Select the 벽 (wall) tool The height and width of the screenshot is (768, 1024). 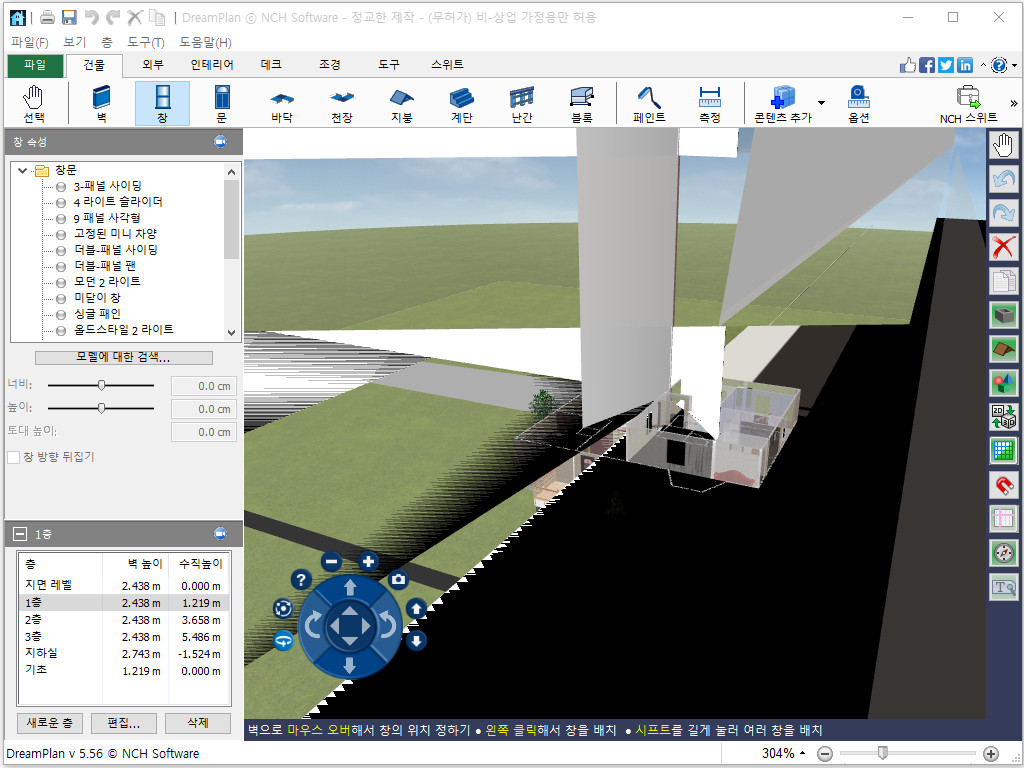click(x=102, y=104)
